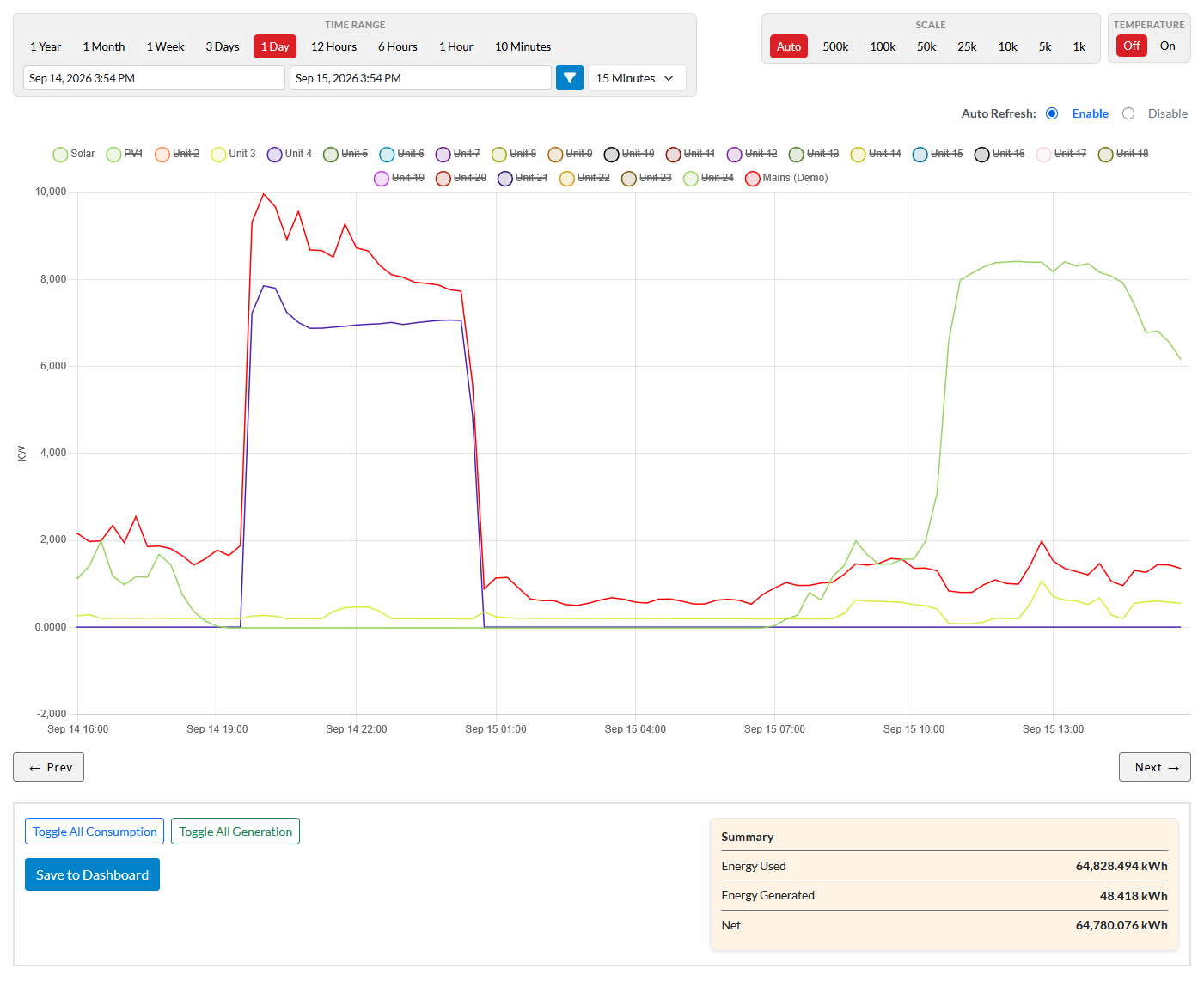
Task: Select the 10 Minutes time range
Action: point(523,46)
